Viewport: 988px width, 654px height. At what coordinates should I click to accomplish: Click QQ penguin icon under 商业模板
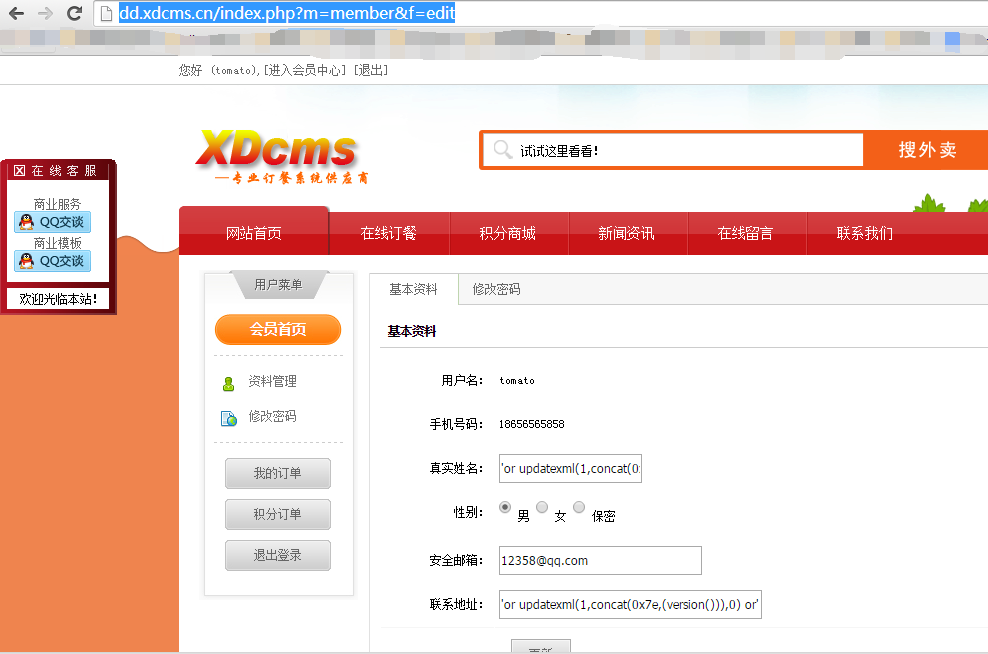(x=26, y=261)
